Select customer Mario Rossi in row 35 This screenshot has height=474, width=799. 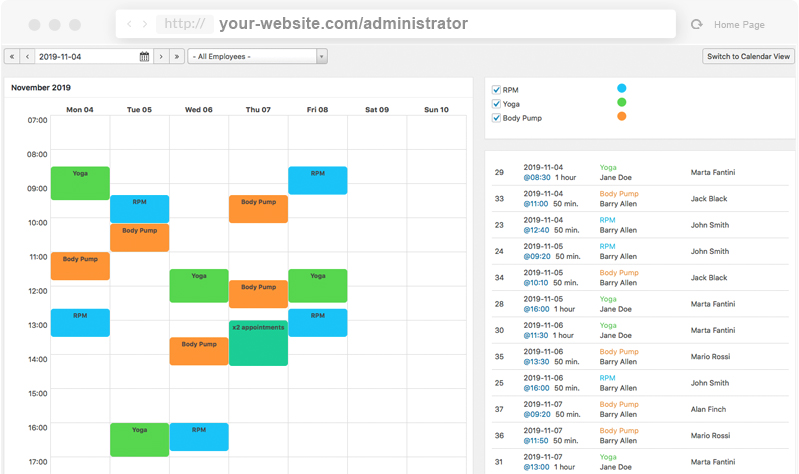[x=710, y=357]
